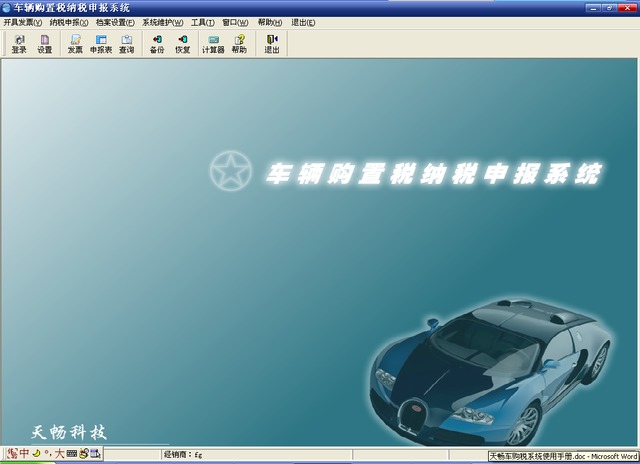This screenshot has height=464, width=640.
Task: Open the 发票 invoice toolbar icon
Action: pyautogui.click(x=75, y=44)
